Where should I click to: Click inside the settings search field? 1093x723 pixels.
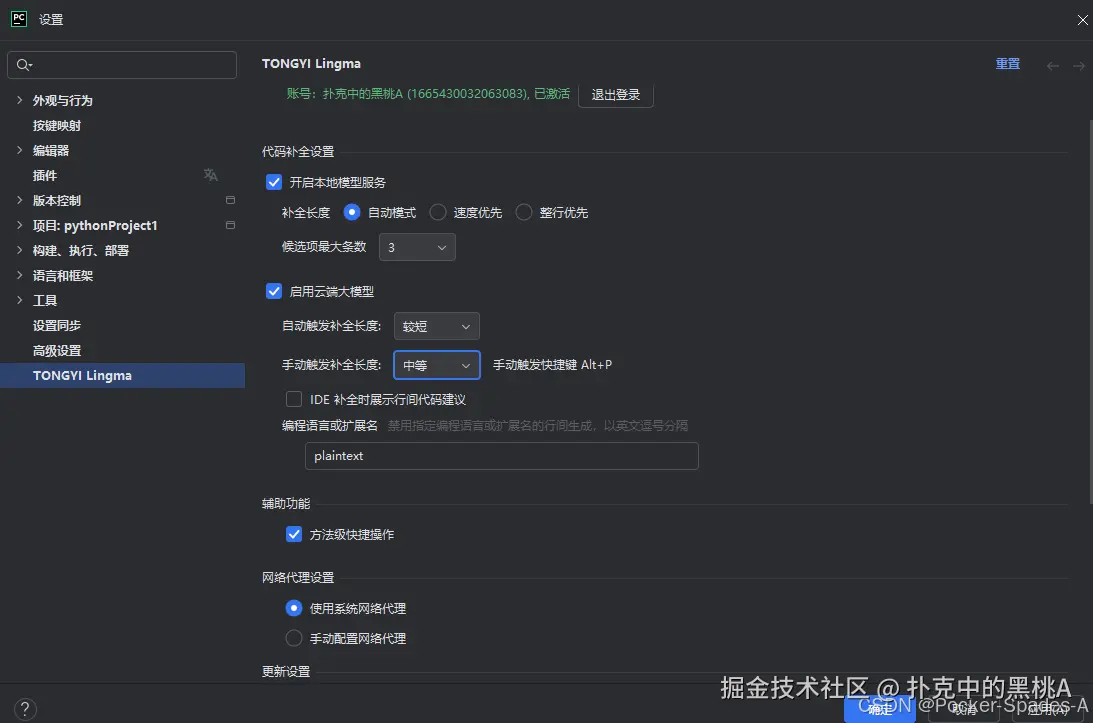(x=122, y=65)
